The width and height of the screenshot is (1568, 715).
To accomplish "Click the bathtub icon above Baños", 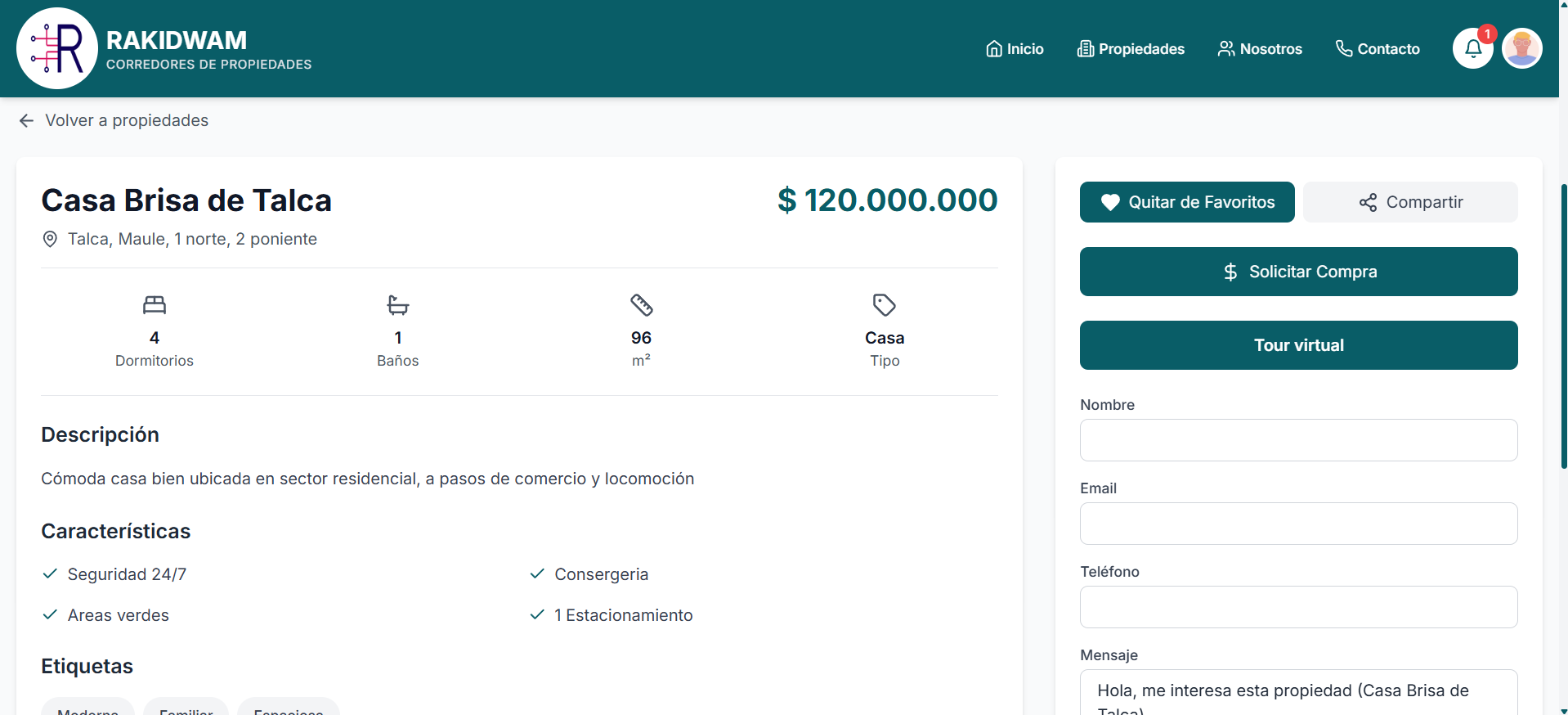I will pyautogui.click(x=397, y=305).
